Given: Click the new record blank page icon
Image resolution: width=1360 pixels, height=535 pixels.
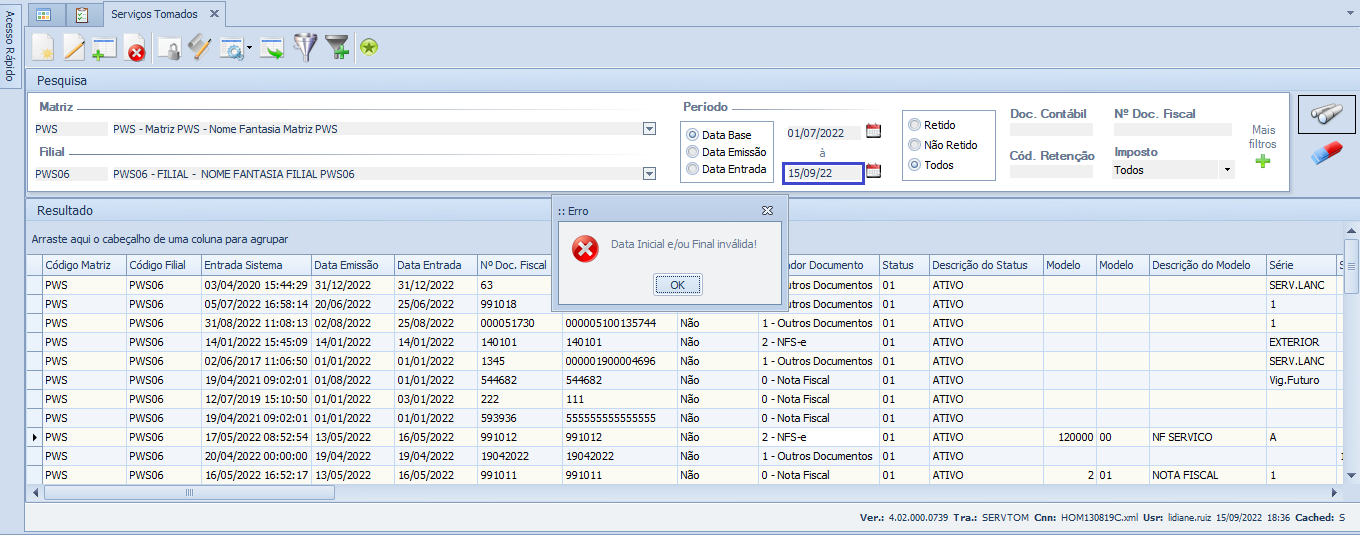Looking at the screenshot, I should (43, 47).
